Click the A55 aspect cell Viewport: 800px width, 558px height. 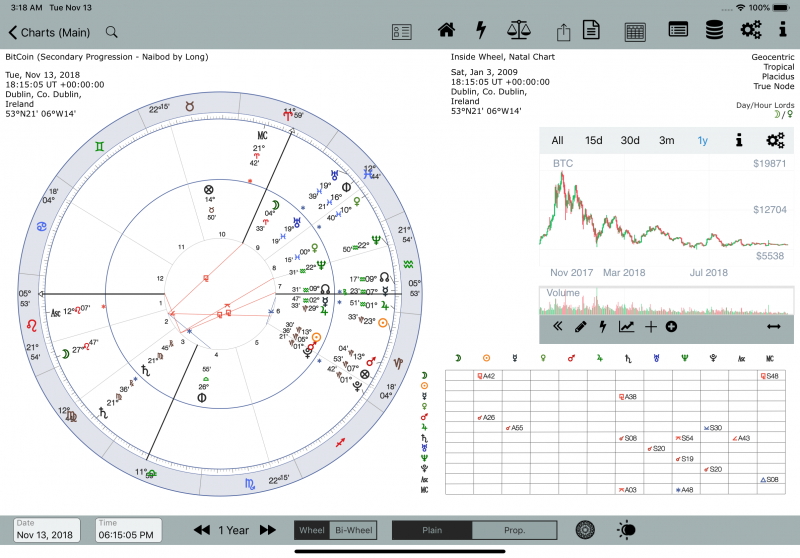tap(516, 427)
